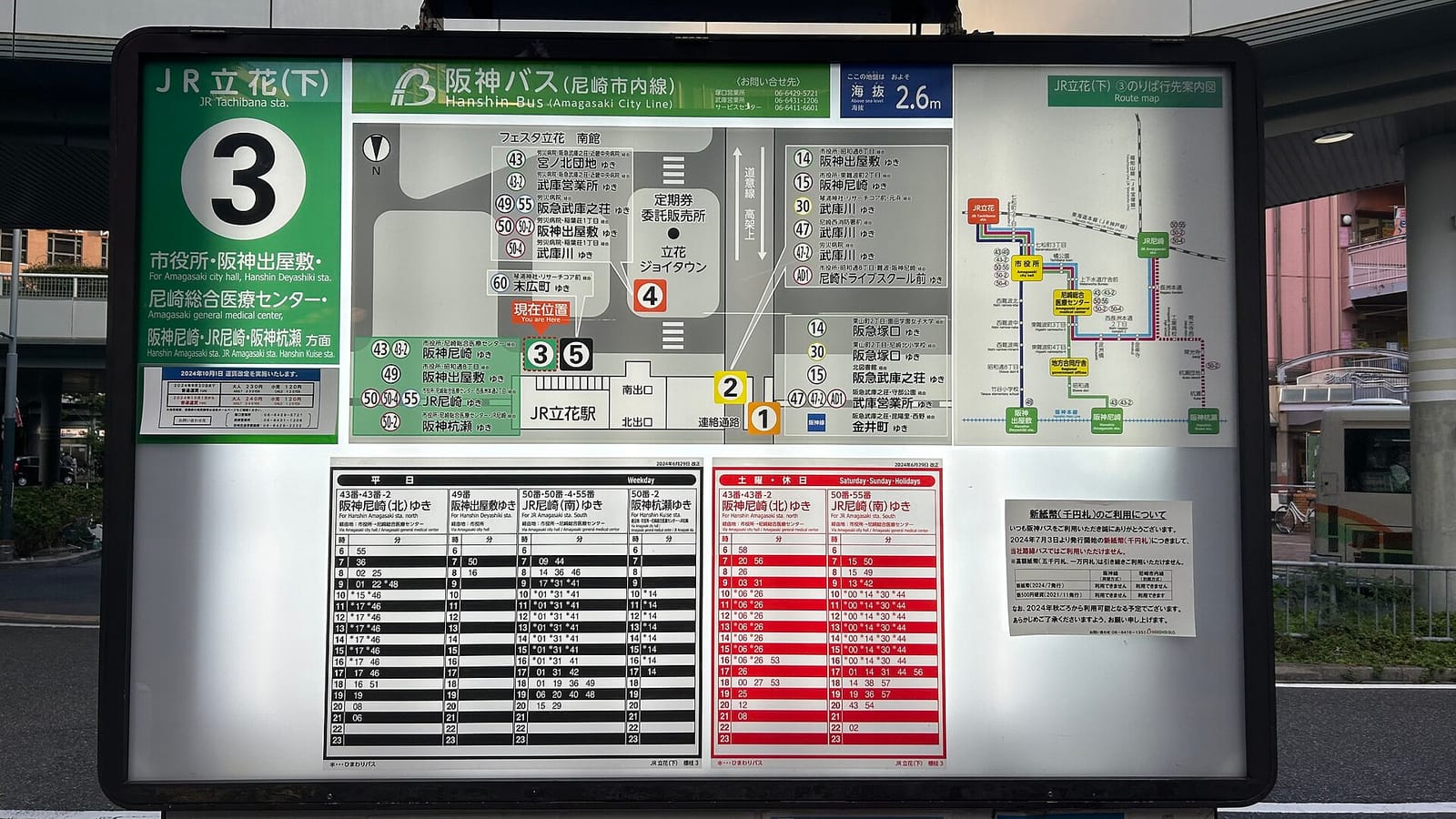The image size is (1456, 819).
Task: Click weekday column header '阪神出屋敷ゆき'
Action: 483,505
